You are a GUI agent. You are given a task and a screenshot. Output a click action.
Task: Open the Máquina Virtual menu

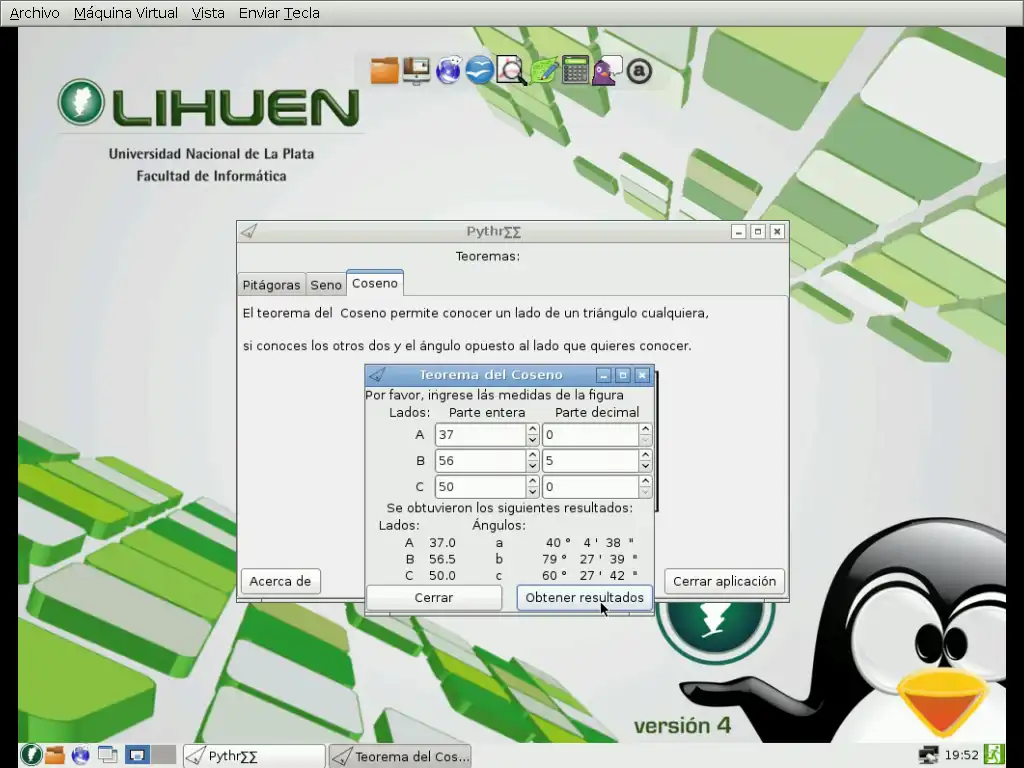[x=125, y=13]
